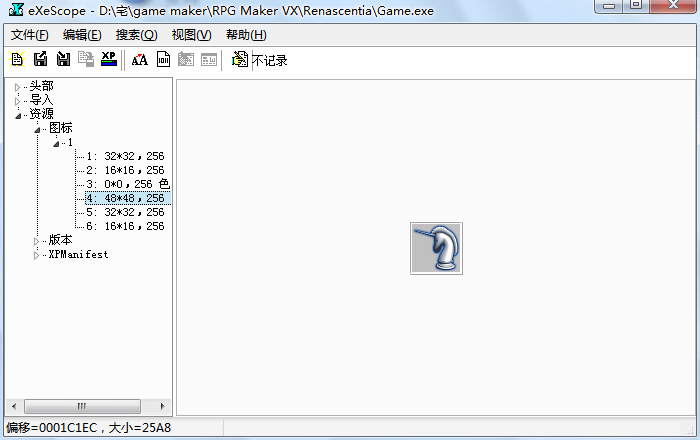
Task: Click the tree horizontal scrollbar thumb
Action: click(x=82, y=406)
